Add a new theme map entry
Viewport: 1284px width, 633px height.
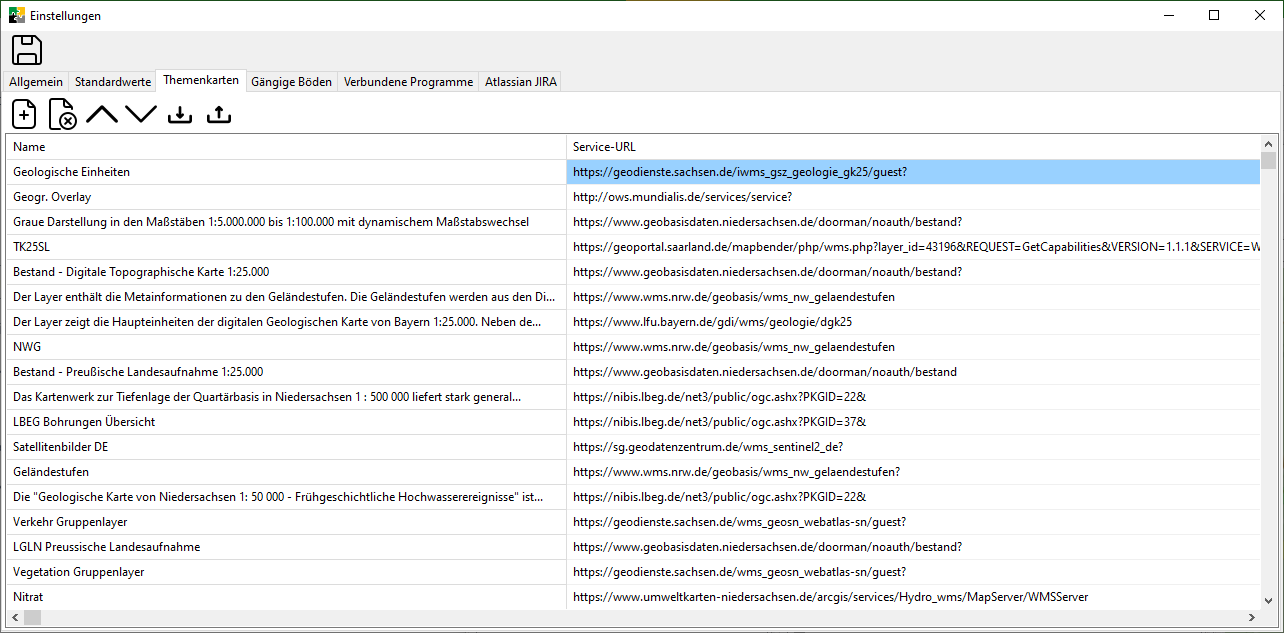point(24,114)
